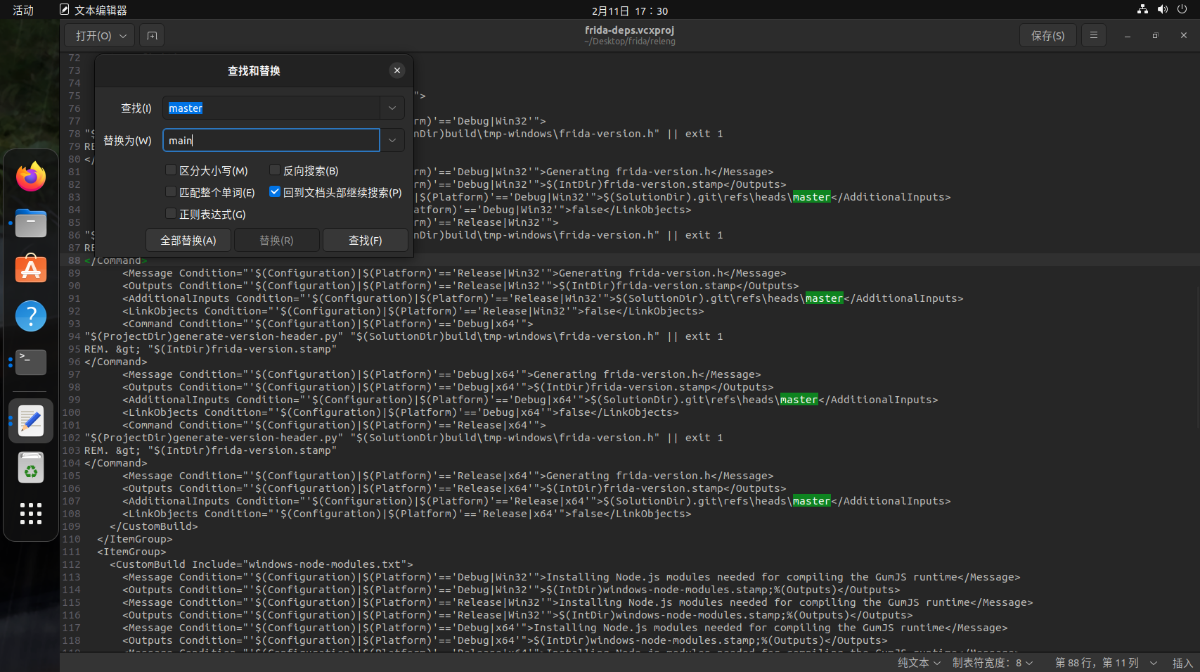This screenshot has height=672, width=1200.
Task: Click highlighted master on line 91
Action: click(824, 298)
